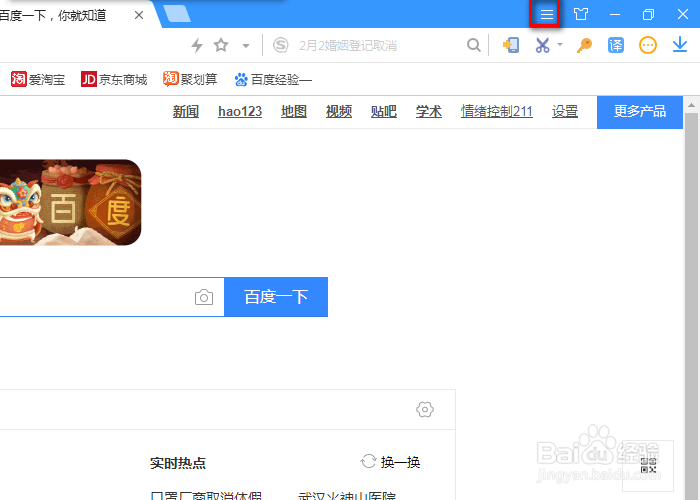Click the scrollbar up arrow
The image size is (700, 500).
[x=692, y=105]
